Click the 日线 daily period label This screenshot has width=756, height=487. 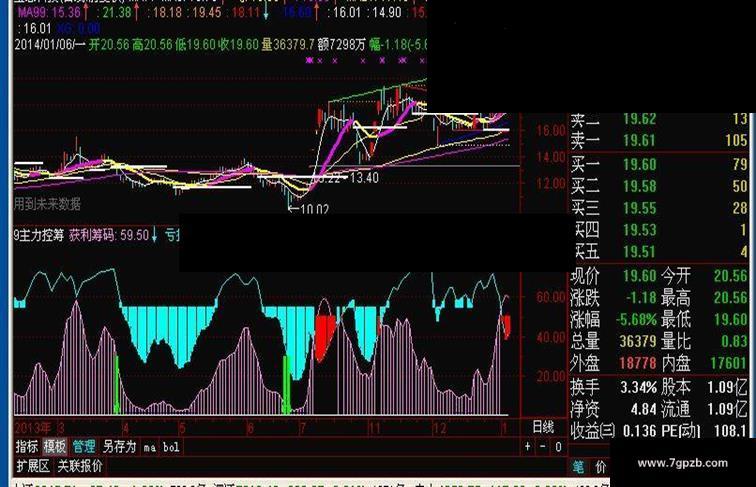tap(543, 427)
